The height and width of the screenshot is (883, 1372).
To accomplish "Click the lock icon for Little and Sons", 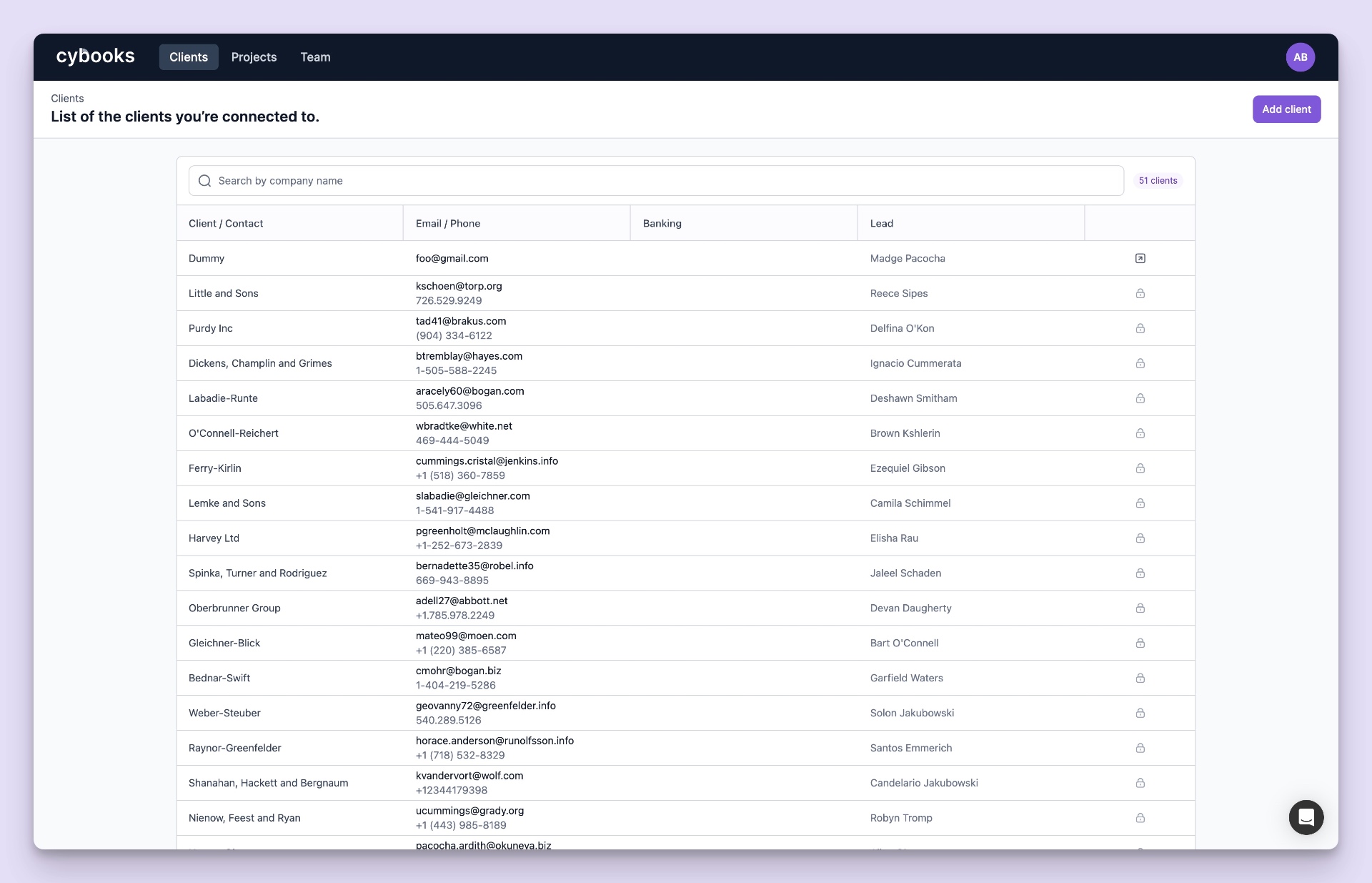I will (x=1140, y=293).
